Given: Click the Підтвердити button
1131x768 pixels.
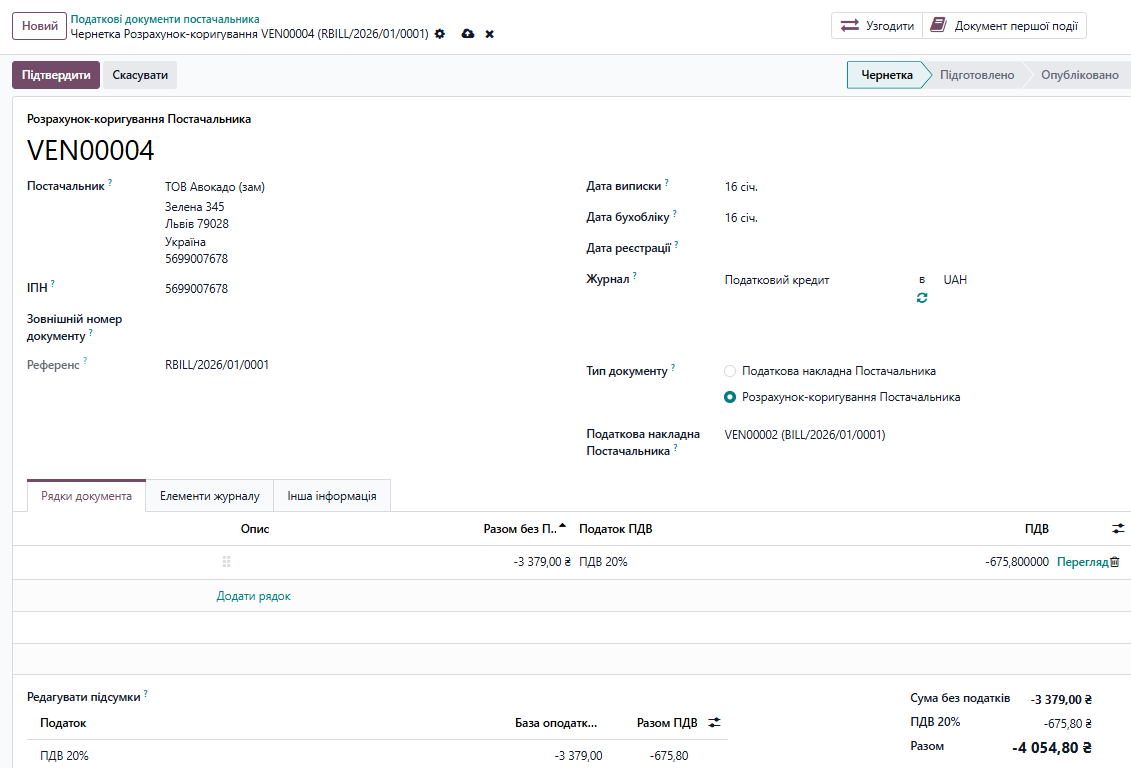Looking at the screenshot, I should tap(56, 75).
